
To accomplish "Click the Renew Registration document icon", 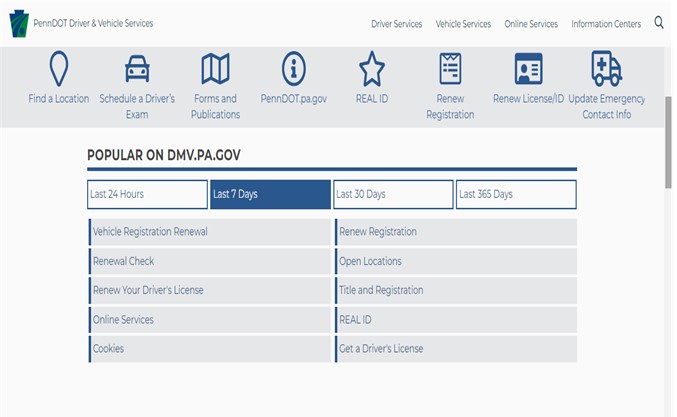I will (450, 69).
